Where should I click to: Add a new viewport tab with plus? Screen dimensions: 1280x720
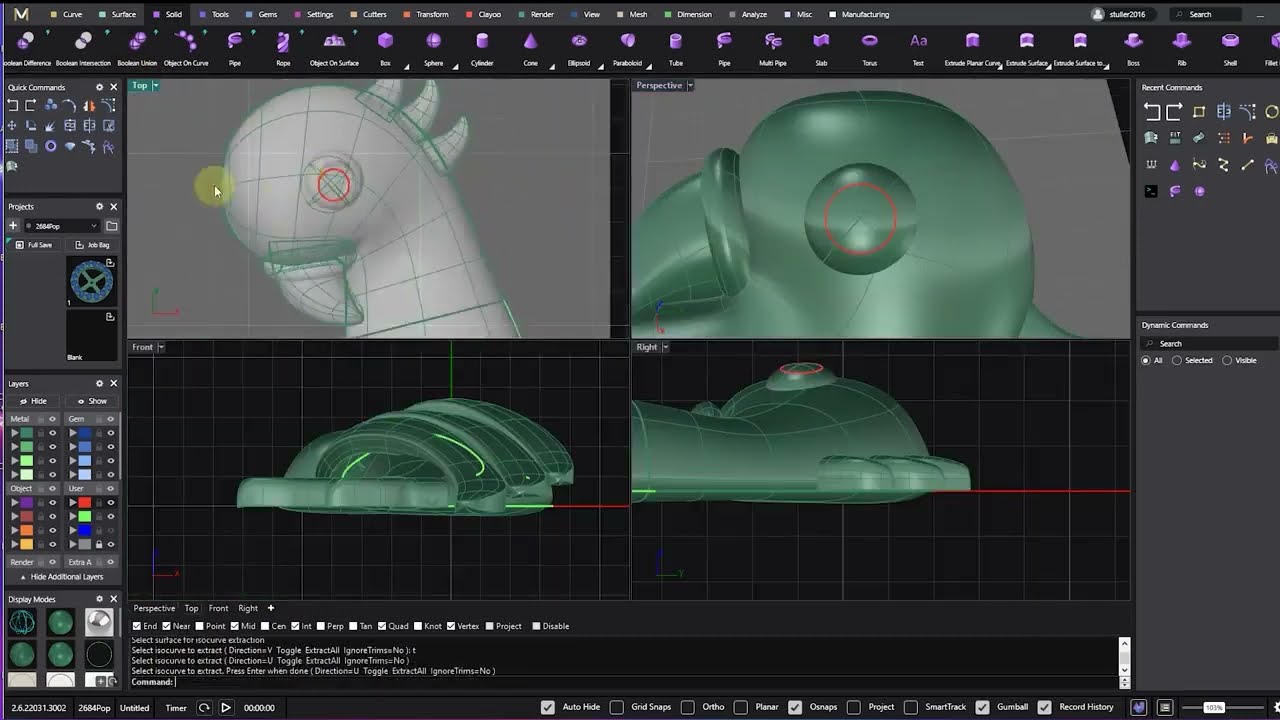coord(270,608)
